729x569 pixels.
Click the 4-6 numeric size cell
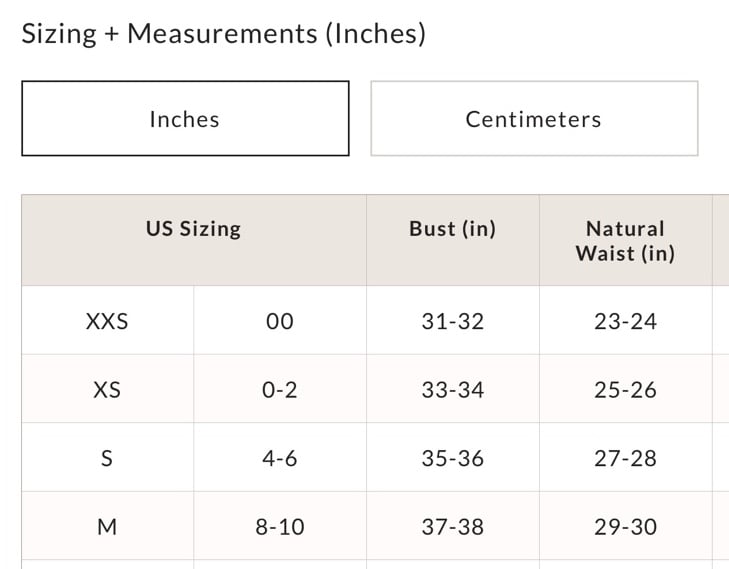pos(280,457)
